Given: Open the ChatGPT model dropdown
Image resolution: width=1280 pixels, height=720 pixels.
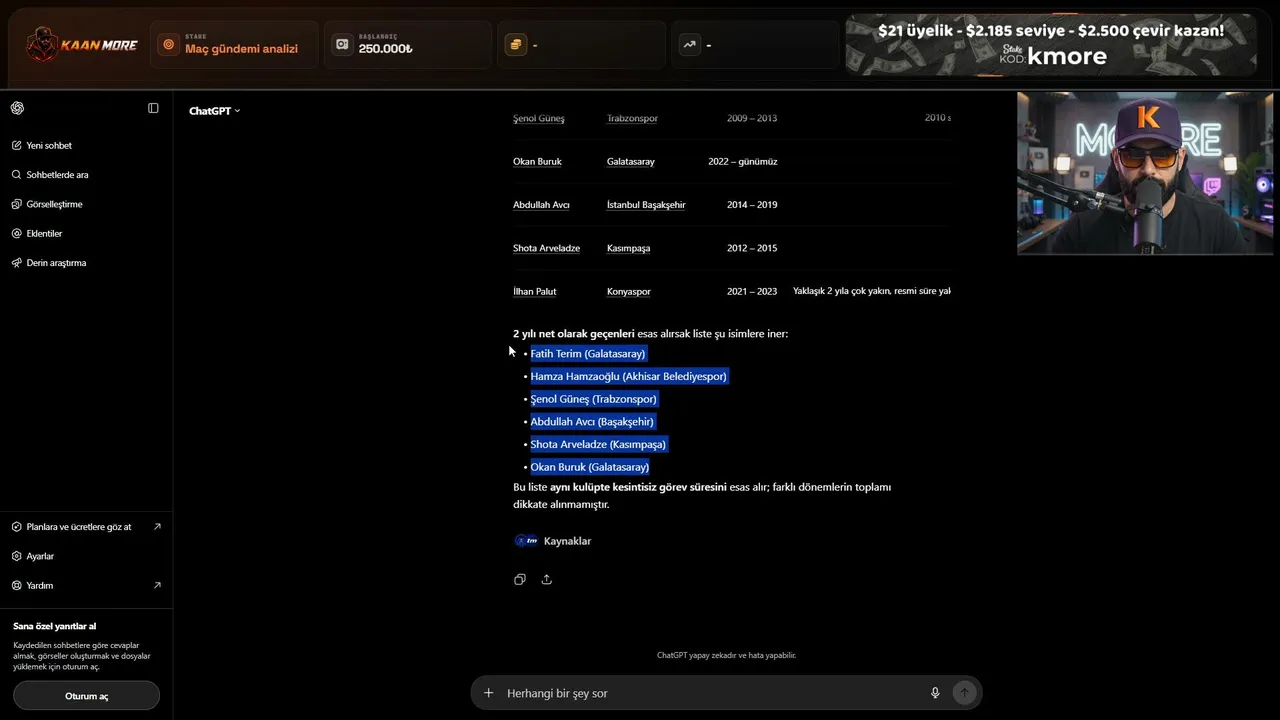Looking at the screenshot, I should click(214, 111).
